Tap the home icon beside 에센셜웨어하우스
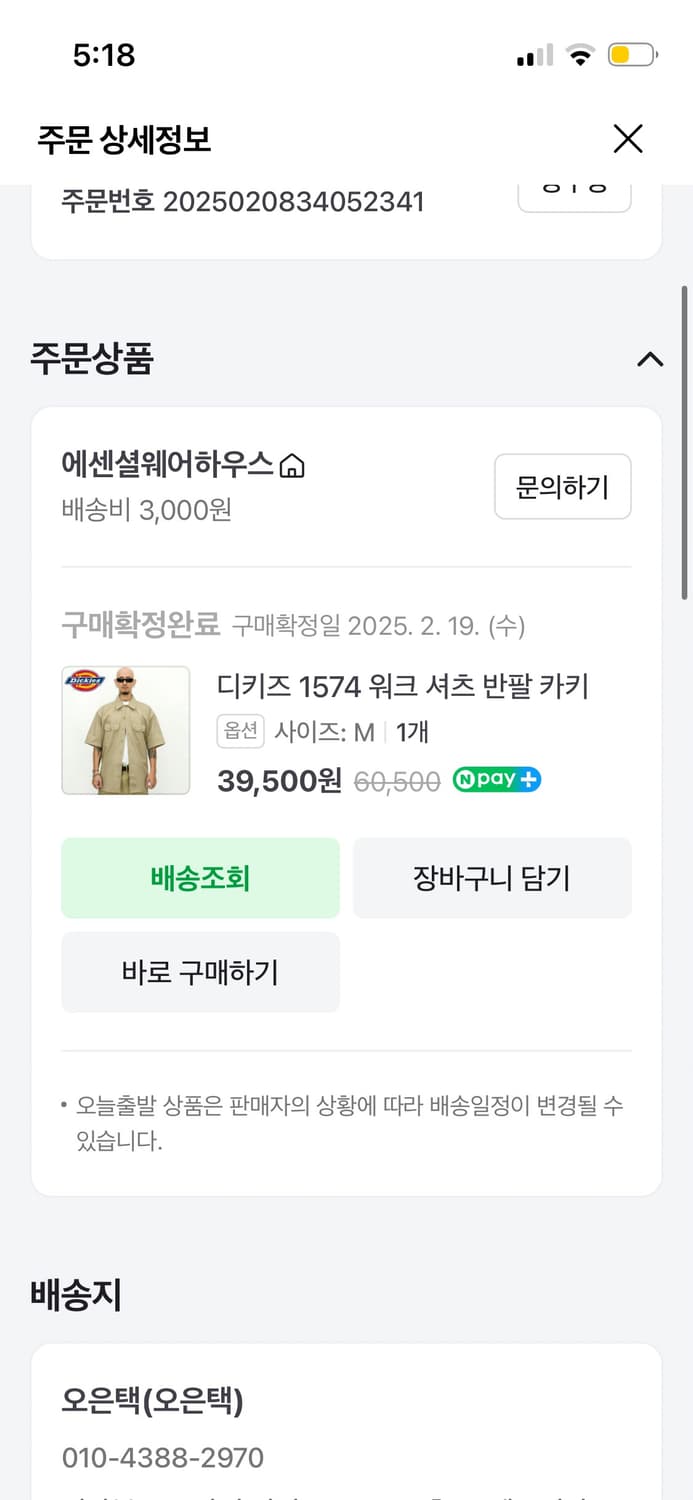This screenshot has width=693, height=1500. [291, 465]
